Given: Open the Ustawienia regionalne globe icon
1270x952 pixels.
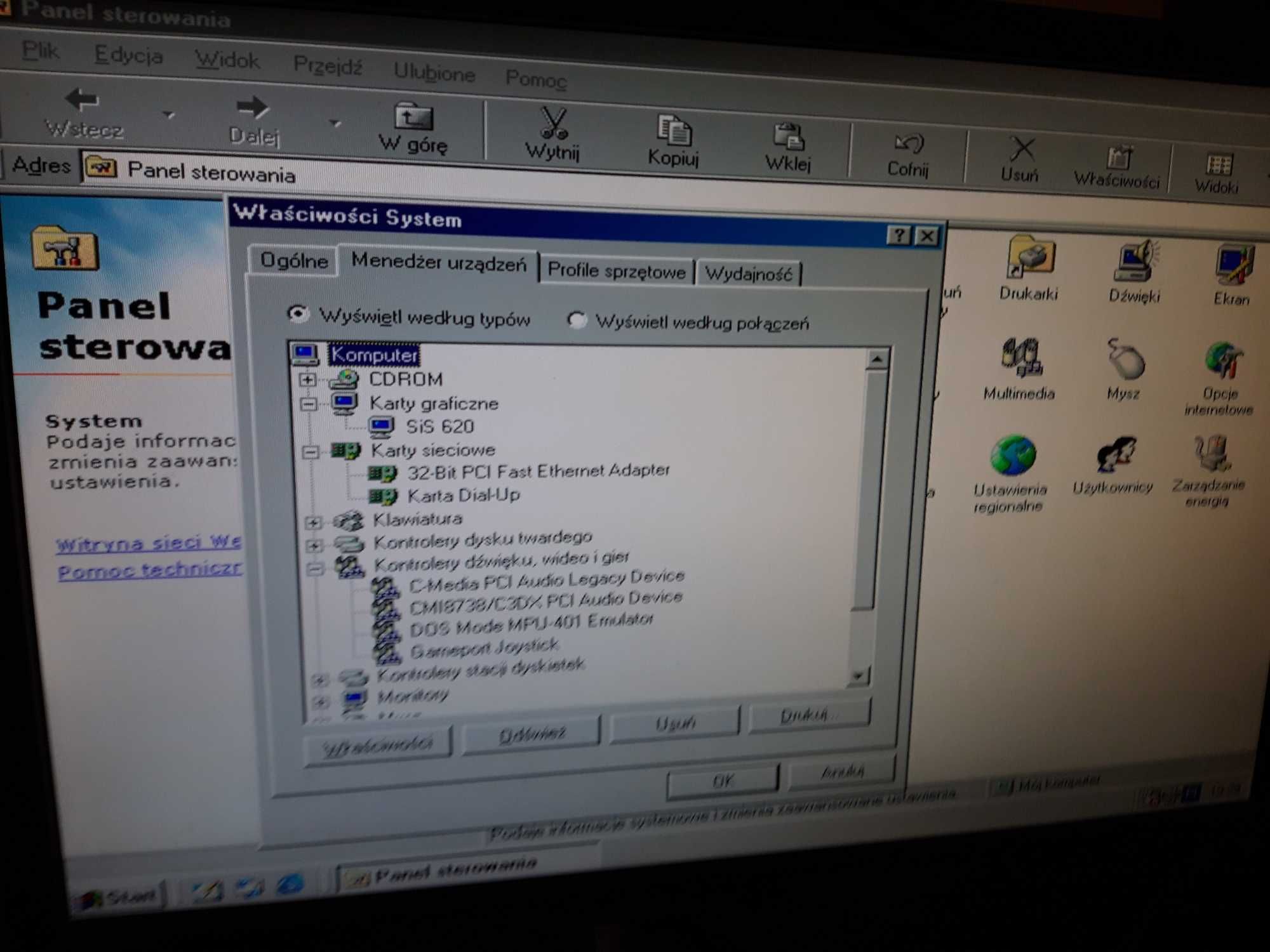Looking at the screenshot, I should (x=1012, y=455).
